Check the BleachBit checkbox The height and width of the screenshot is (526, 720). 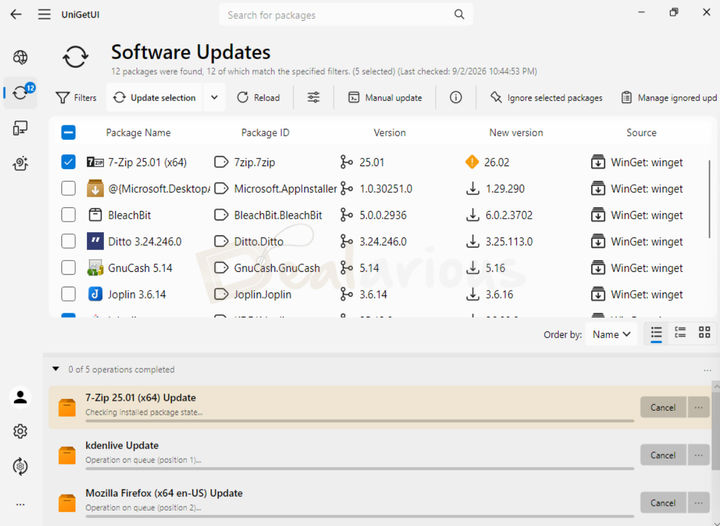coord(68,215)
